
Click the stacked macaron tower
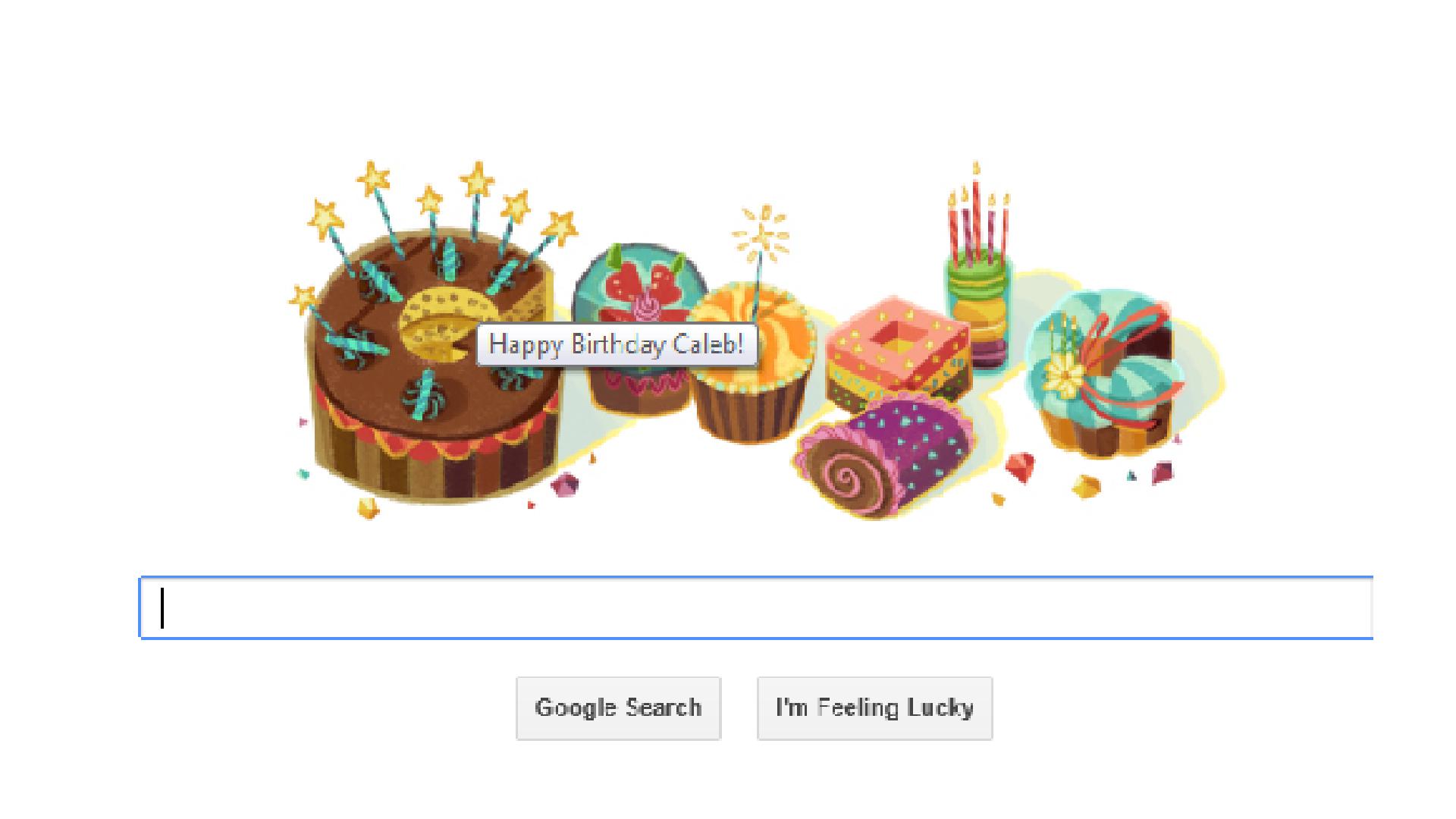click(x=980, y=311)
